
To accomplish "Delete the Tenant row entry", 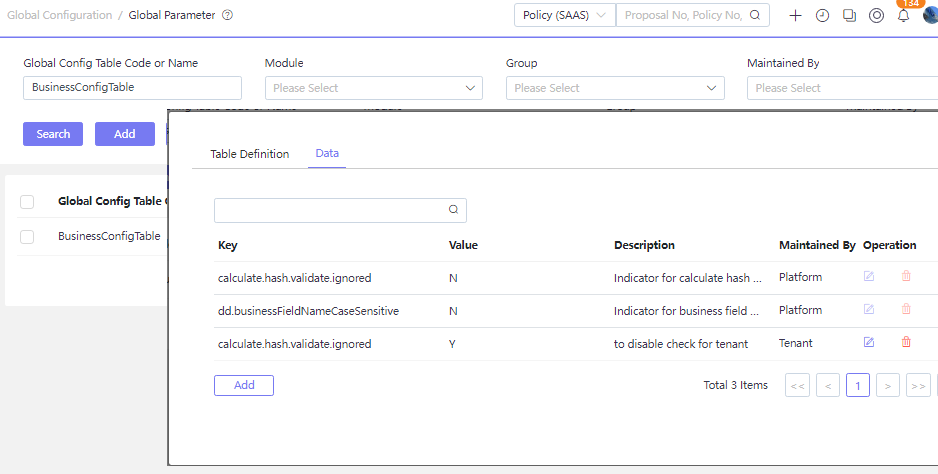I will pos(906,343).
